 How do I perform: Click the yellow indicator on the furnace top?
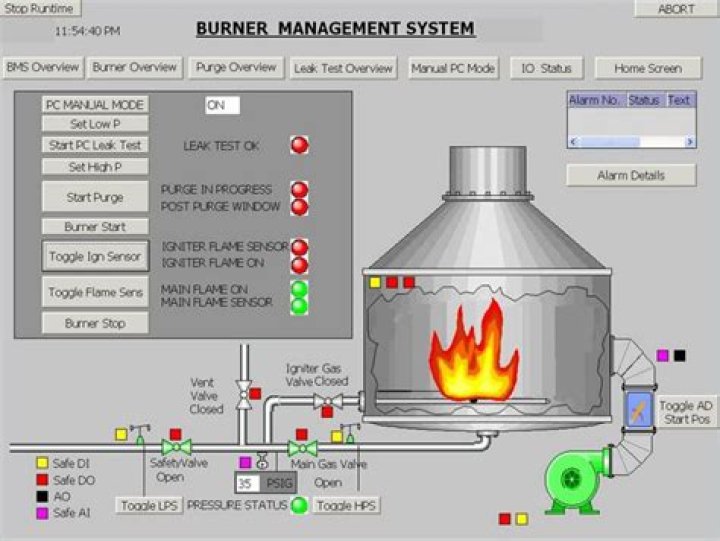point(375,282)
